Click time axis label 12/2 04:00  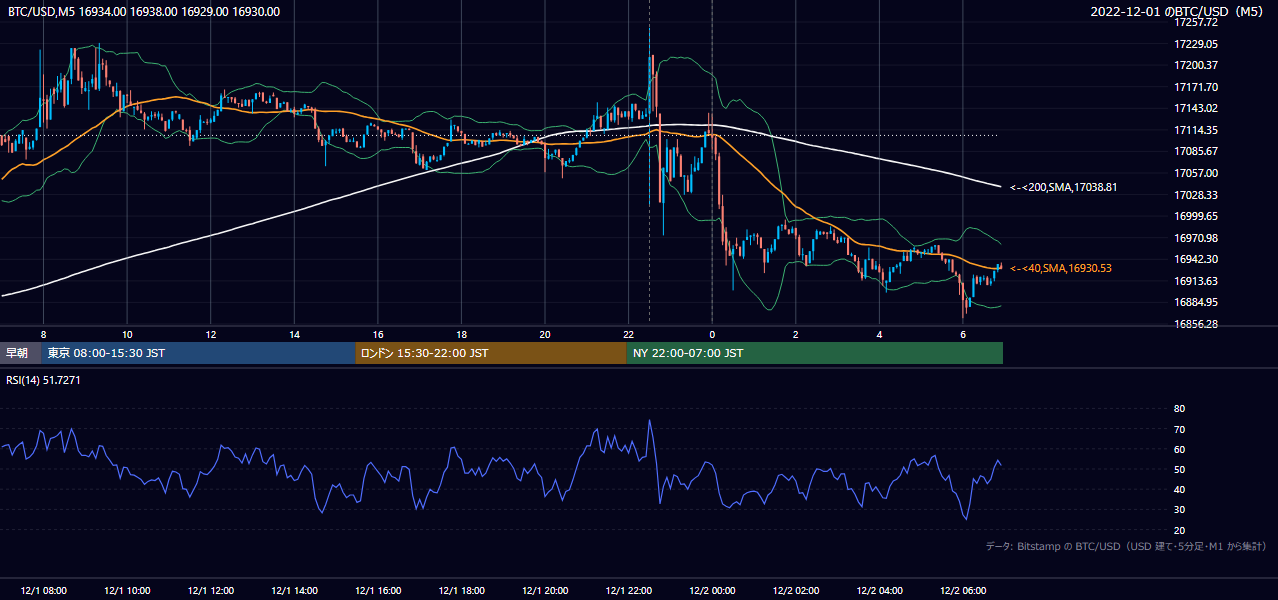pyautogui.click(x=879, y=591)
